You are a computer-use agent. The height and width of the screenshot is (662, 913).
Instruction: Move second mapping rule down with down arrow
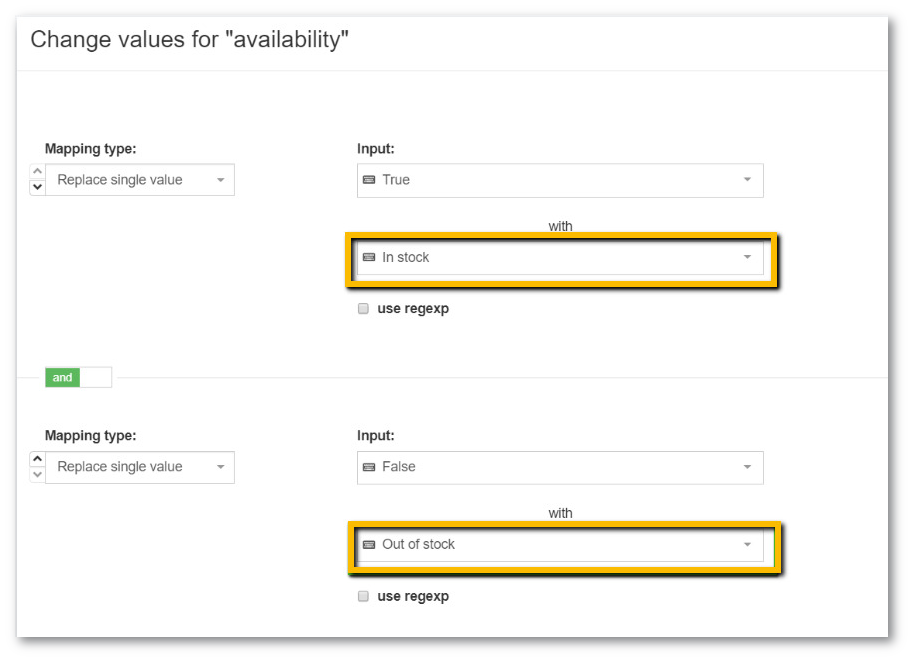click(x=38, y=474)
